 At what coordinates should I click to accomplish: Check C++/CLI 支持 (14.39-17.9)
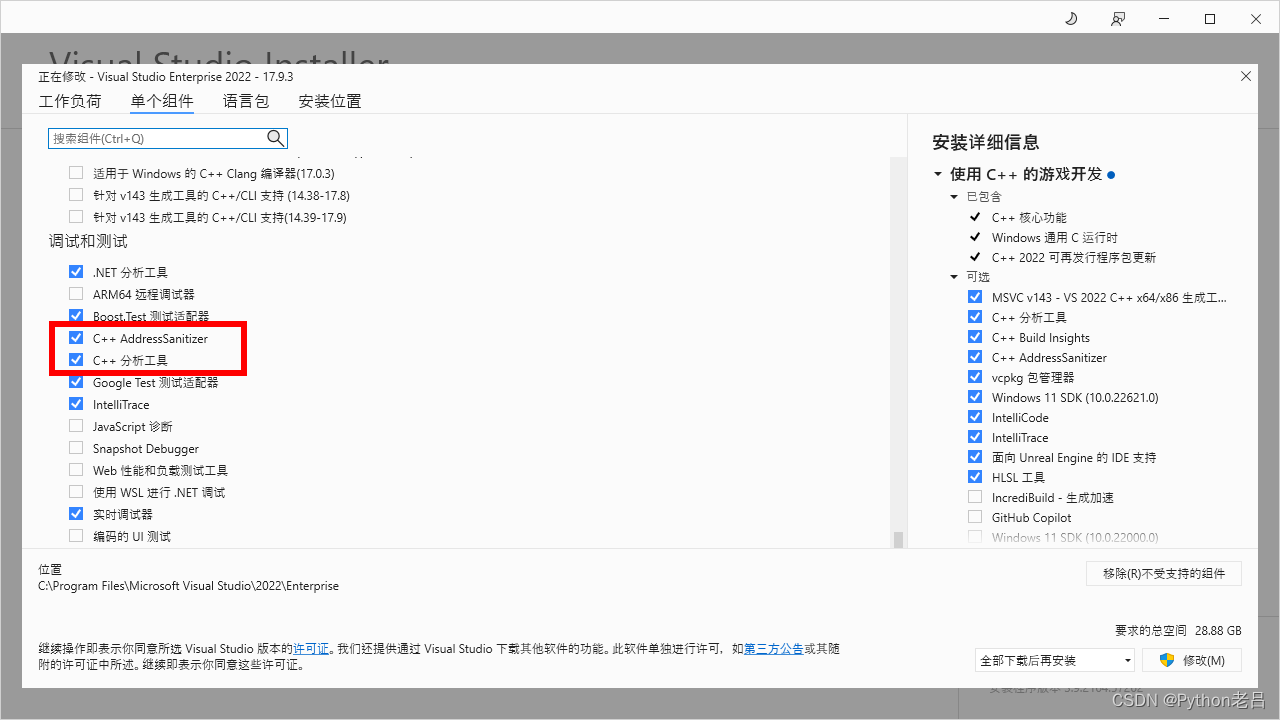point(76,217)
